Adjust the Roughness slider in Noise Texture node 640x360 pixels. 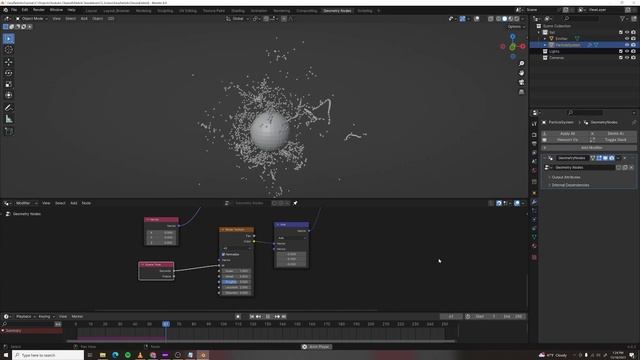click(236, 282)
